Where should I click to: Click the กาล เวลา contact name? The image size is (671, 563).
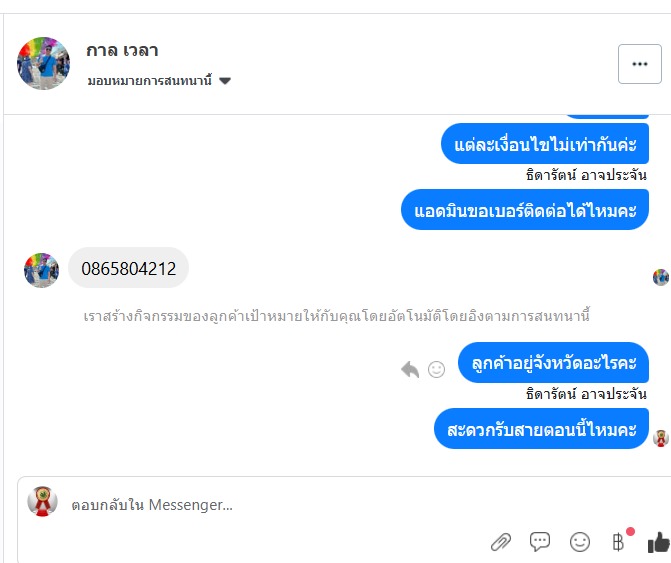point(123,51)
